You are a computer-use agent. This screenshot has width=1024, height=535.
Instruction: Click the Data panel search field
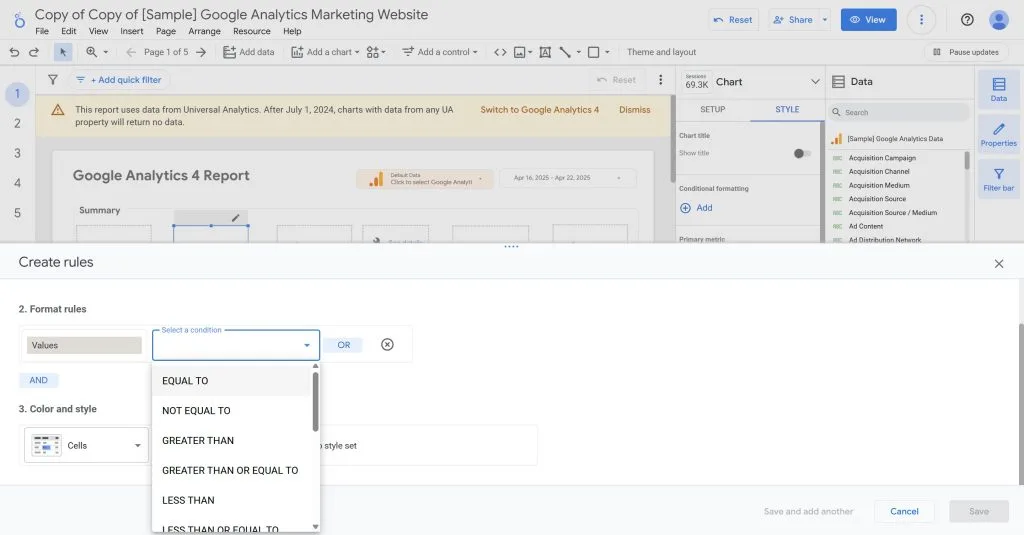point(899,112)
